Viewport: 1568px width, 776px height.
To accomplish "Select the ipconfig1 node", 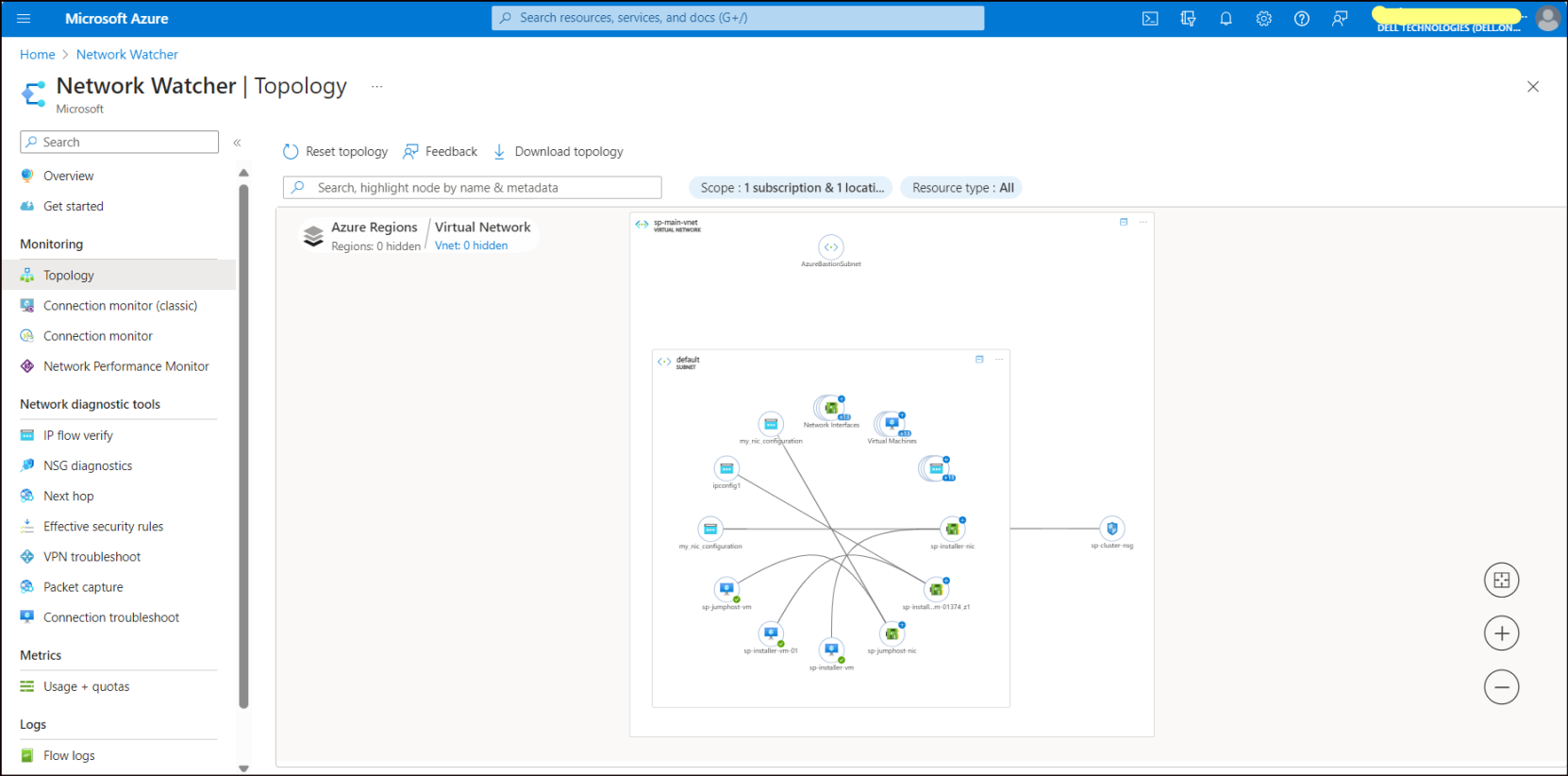I will tap(726, 468).
